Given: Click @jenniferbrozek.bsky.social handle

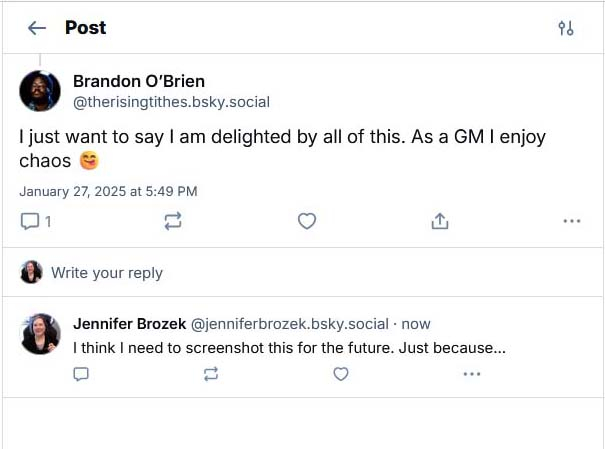Looking at the screenshot, I should coord(289,324).
